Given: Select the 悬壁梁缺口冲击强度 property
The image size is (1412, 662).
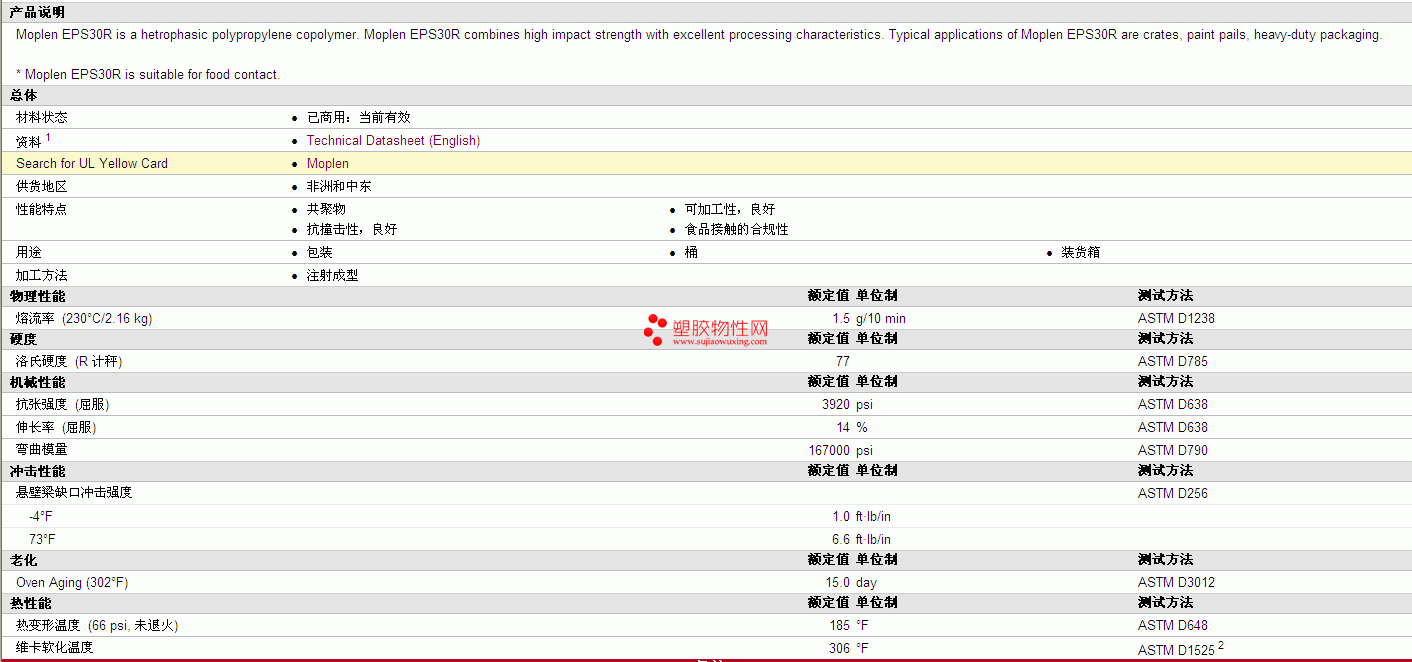Looking at the screenshot, I should click(x=74, y=493).
